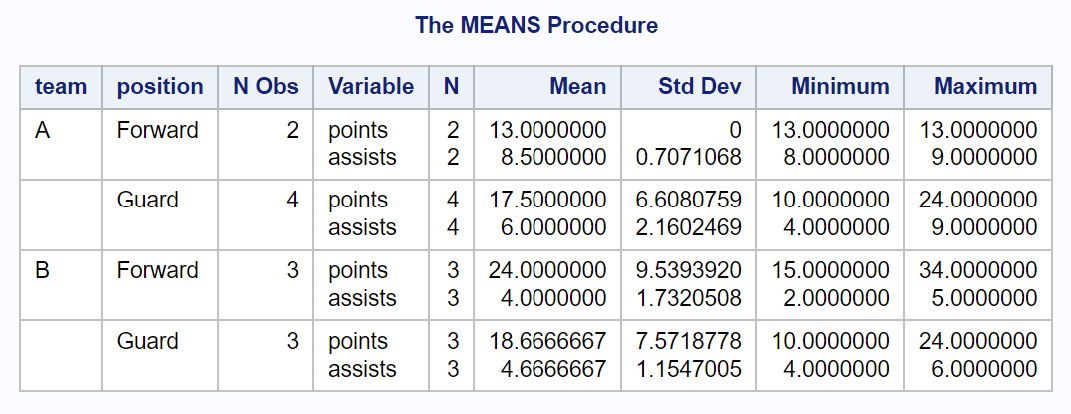The width and height of the screenshot is (1071, 414).
Task: Click the N Obs column header
Action: (266, 87)
